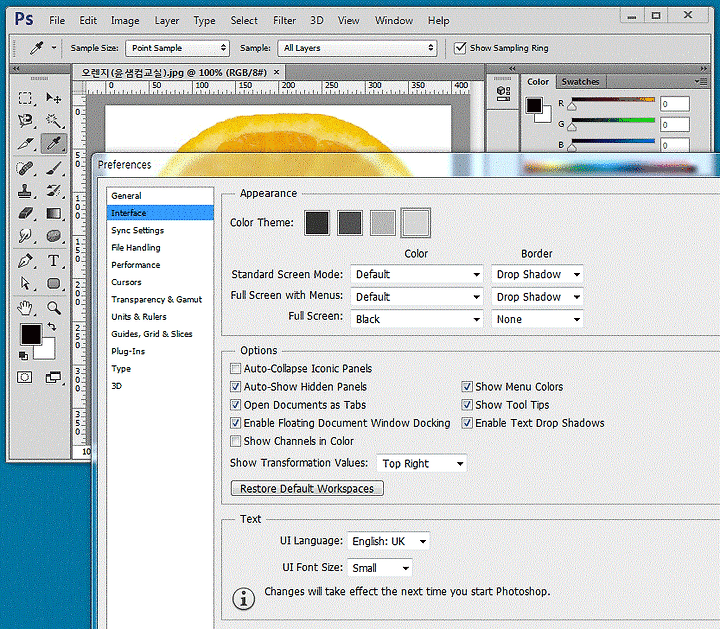Enable Show Channels in Color
This screenshot has width=720, height=629.
click(235, 441)
